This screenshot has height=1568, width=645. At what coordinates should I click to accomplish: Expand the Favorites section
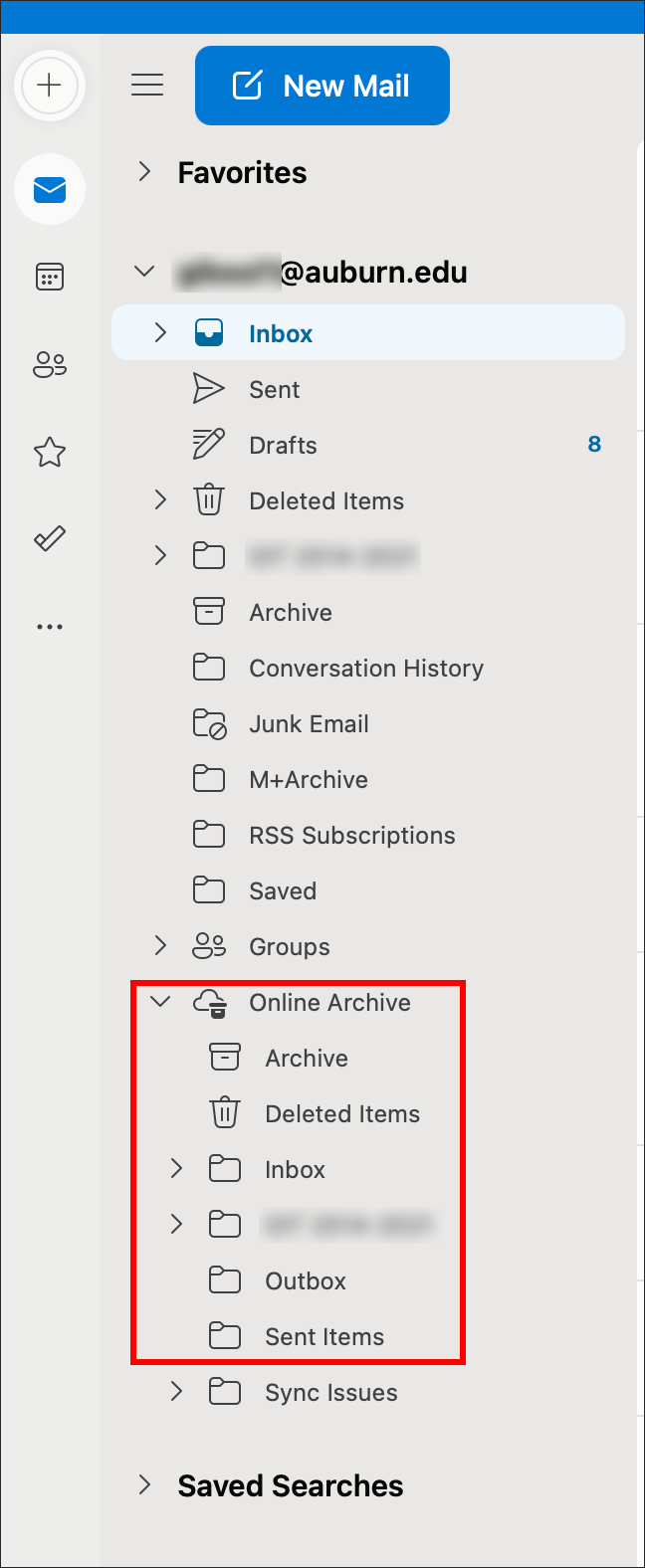click(x=145, y=172)
